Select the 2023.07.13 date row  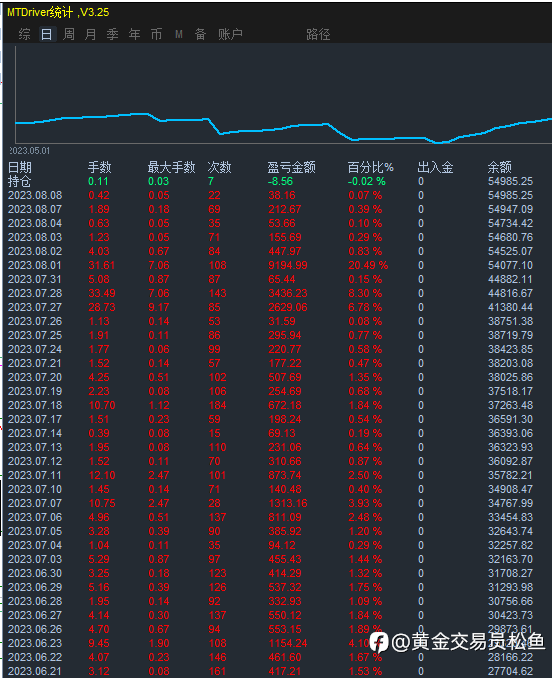pyautogui.click(x=35, y=447)
